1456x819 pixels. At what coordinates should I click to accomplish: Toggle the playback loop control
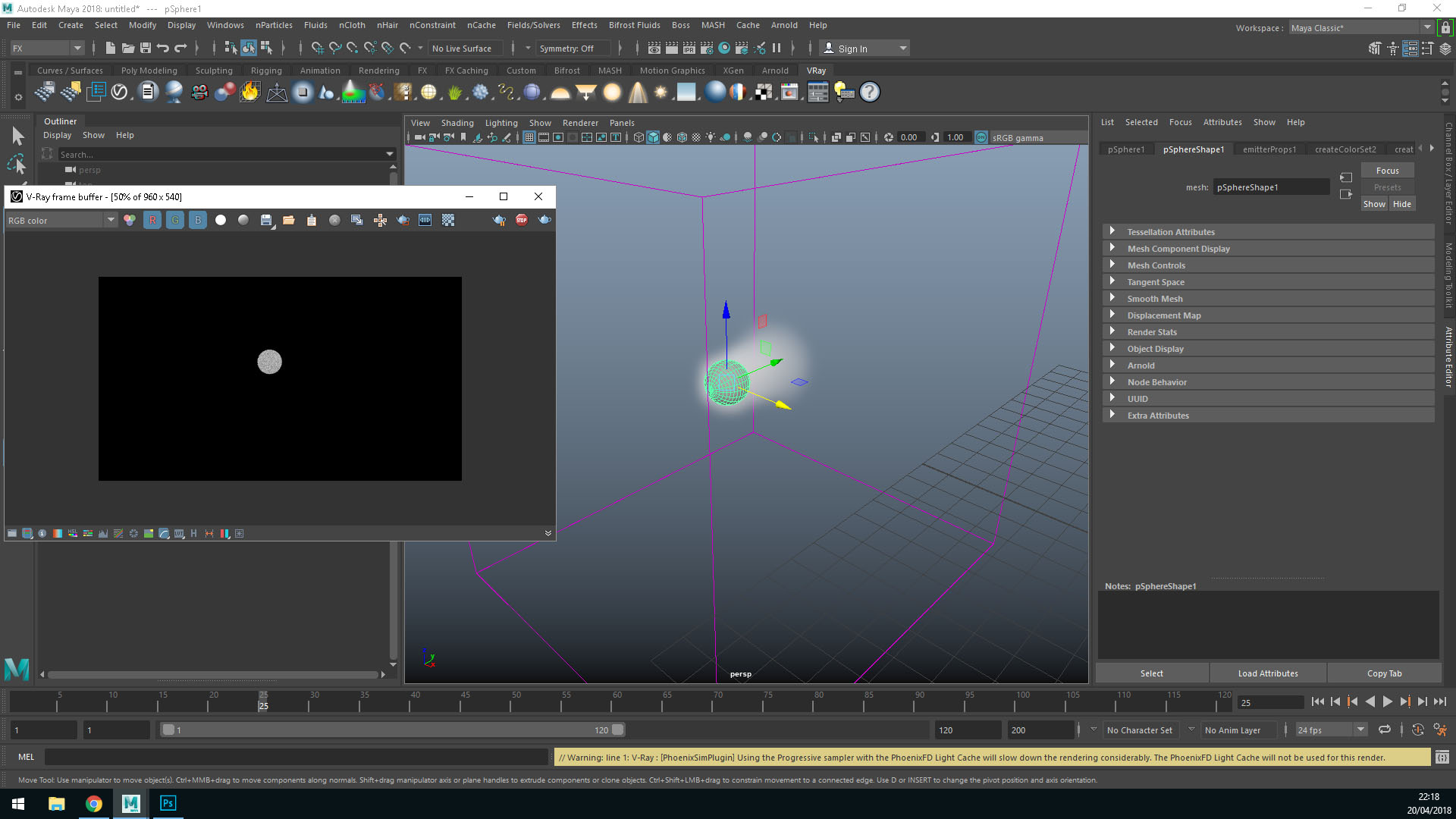click(x=1384, y=730)
